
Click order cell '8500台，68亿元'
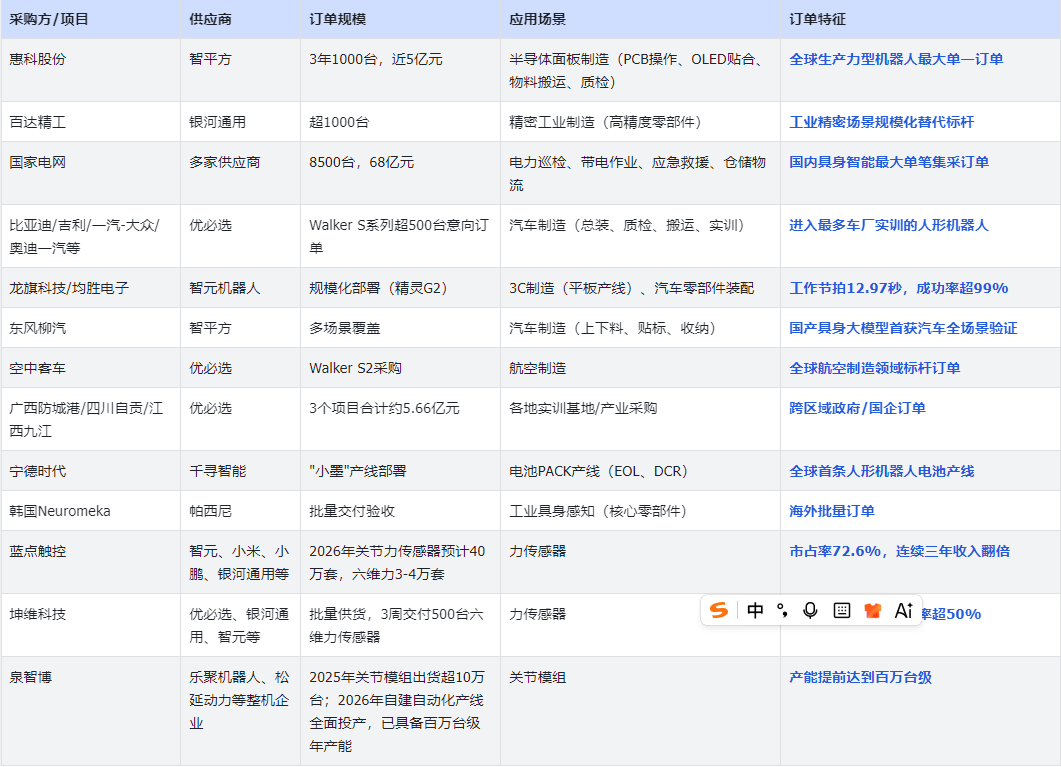click(401, 173)
